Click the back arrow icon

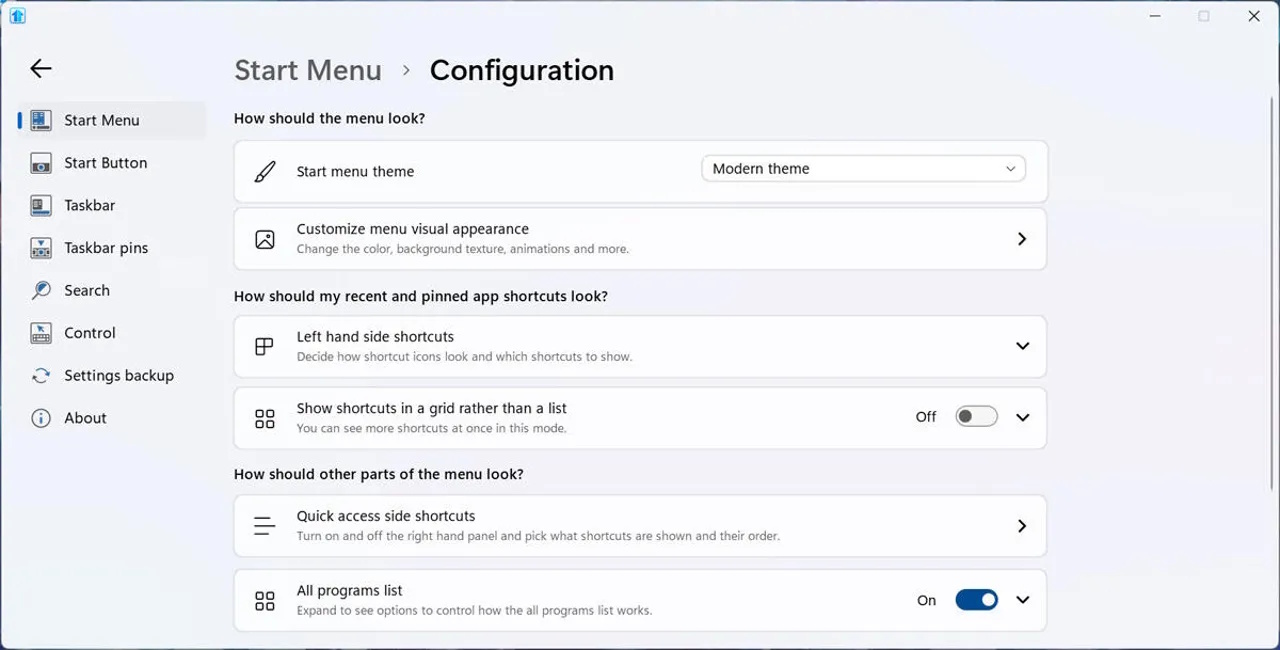40,68
